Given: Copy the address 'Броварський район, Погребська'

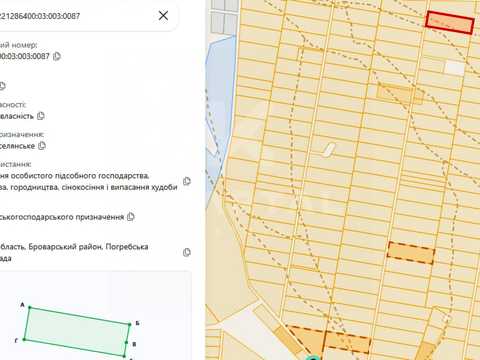Looking at the screenshot, I should [x=187, y=252].
